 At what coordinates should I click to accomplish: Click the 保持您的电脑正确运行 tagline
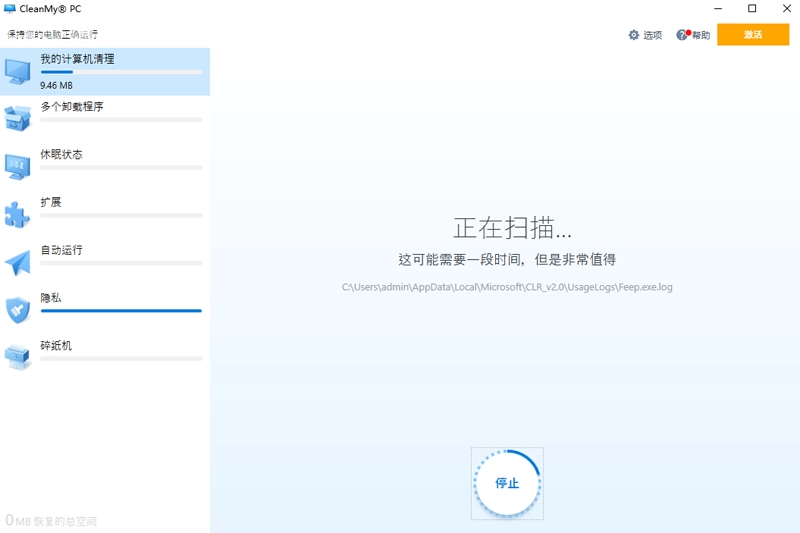click(53, 35)
